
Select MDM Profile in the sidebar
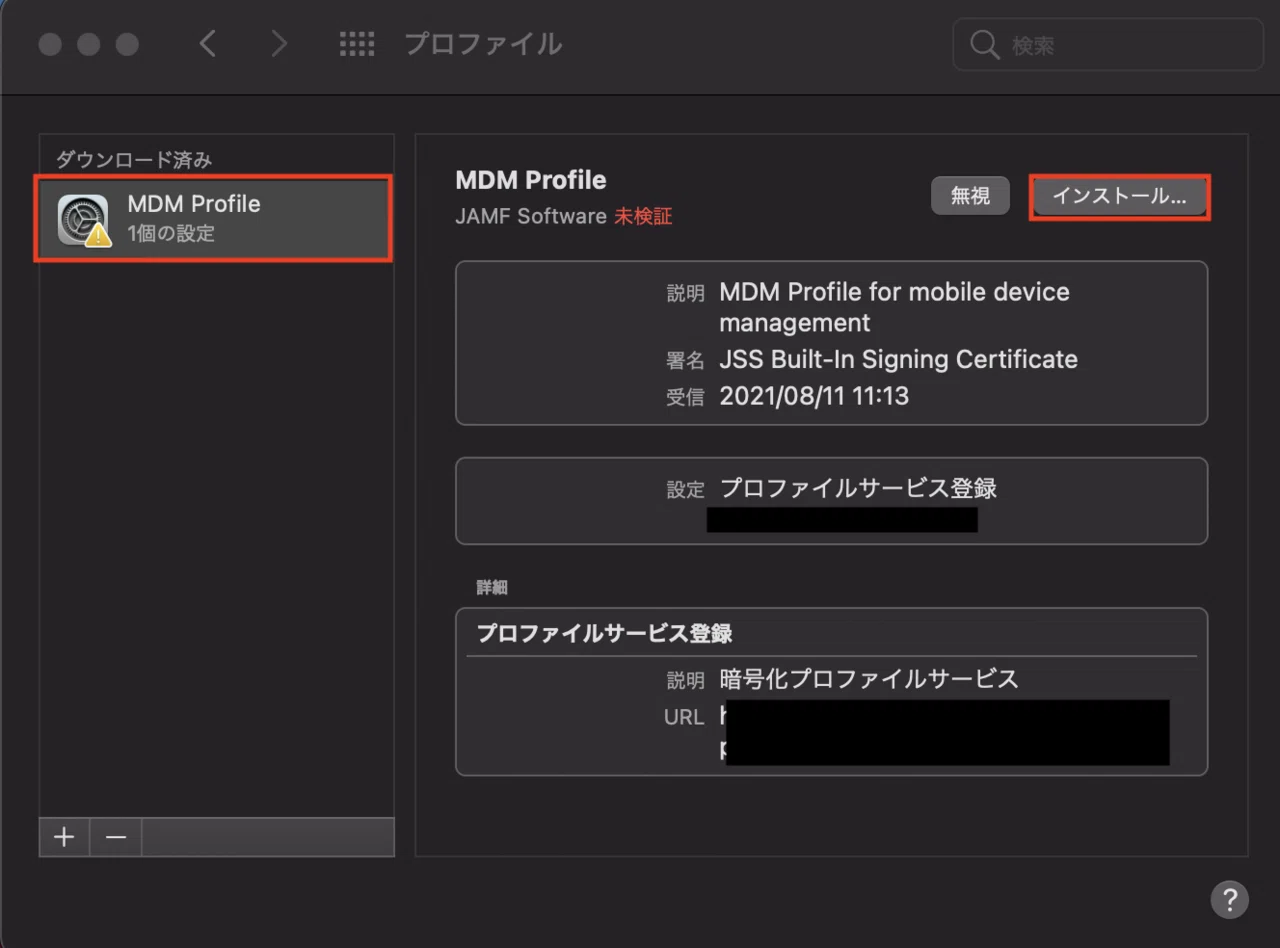click(213, 219)
